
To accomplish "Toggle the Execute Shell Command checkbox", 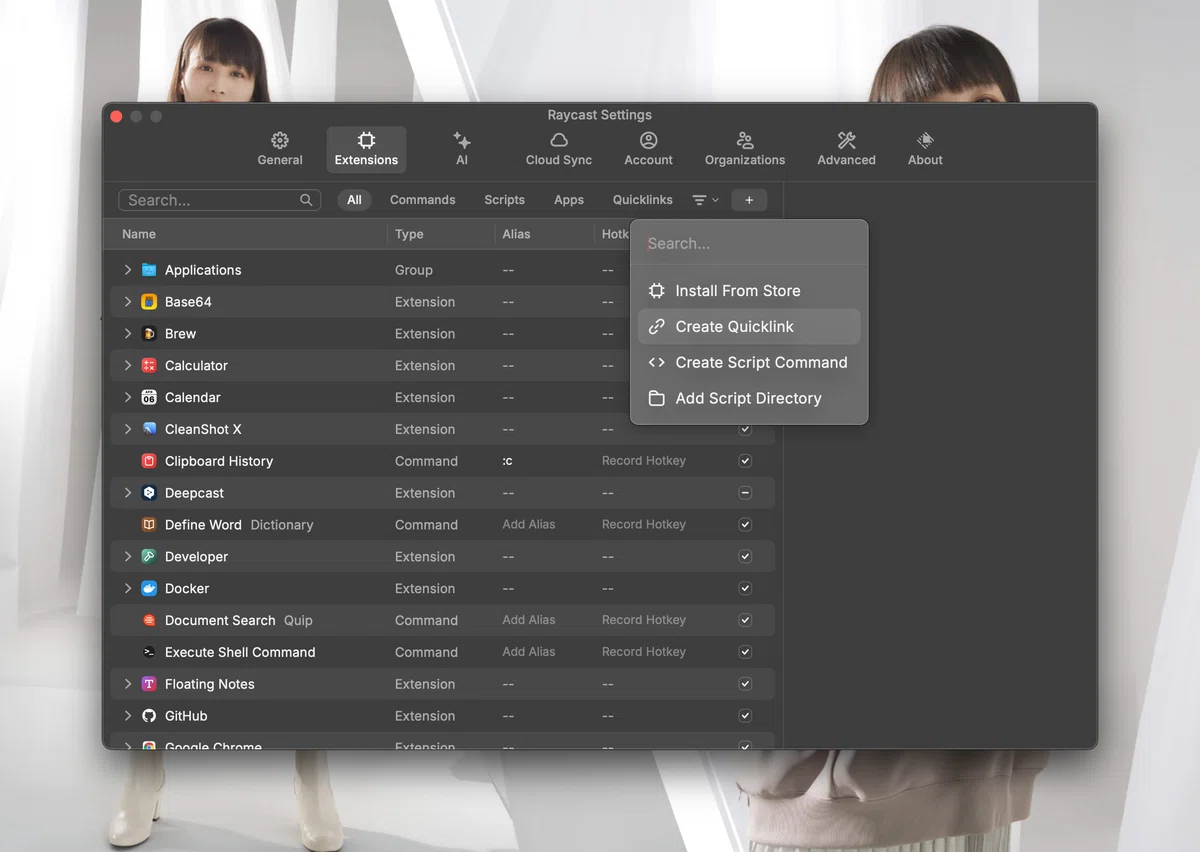I will (745, 652).
